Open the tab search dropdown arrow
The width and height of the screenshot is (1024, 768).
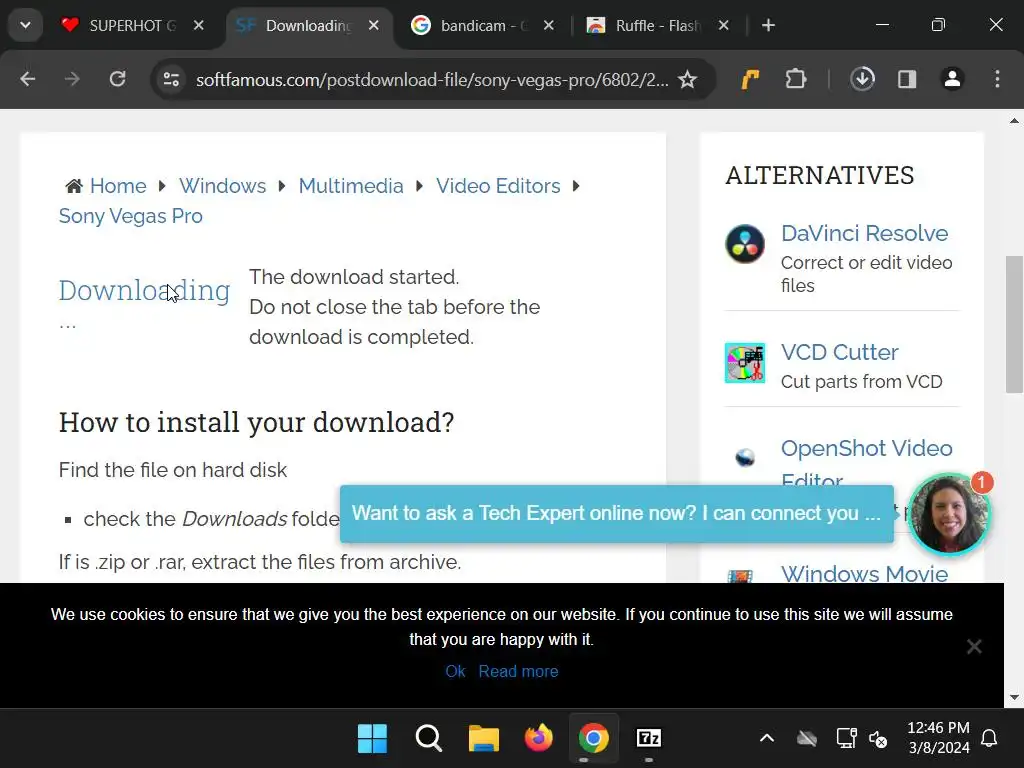coord(25,25)
